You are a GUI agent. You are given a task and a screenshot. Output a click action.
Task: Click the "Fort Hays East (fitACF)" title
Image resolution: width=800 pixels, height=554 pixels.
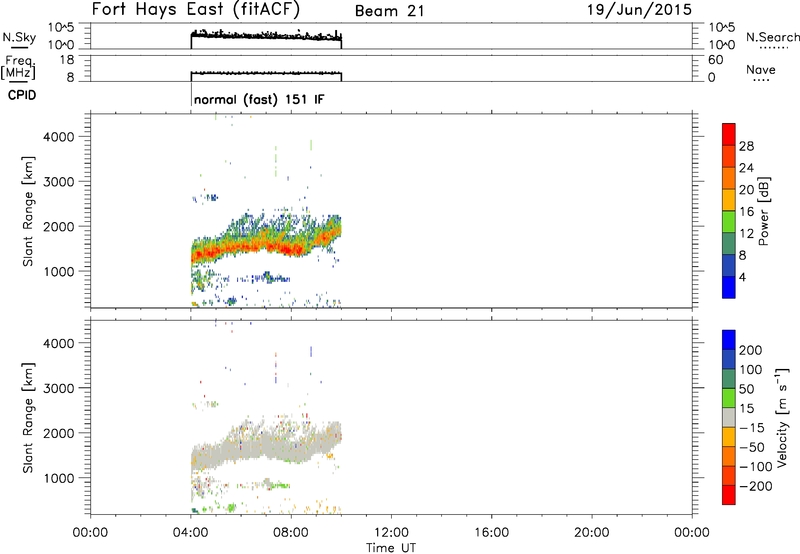click(x=195, y=9)
